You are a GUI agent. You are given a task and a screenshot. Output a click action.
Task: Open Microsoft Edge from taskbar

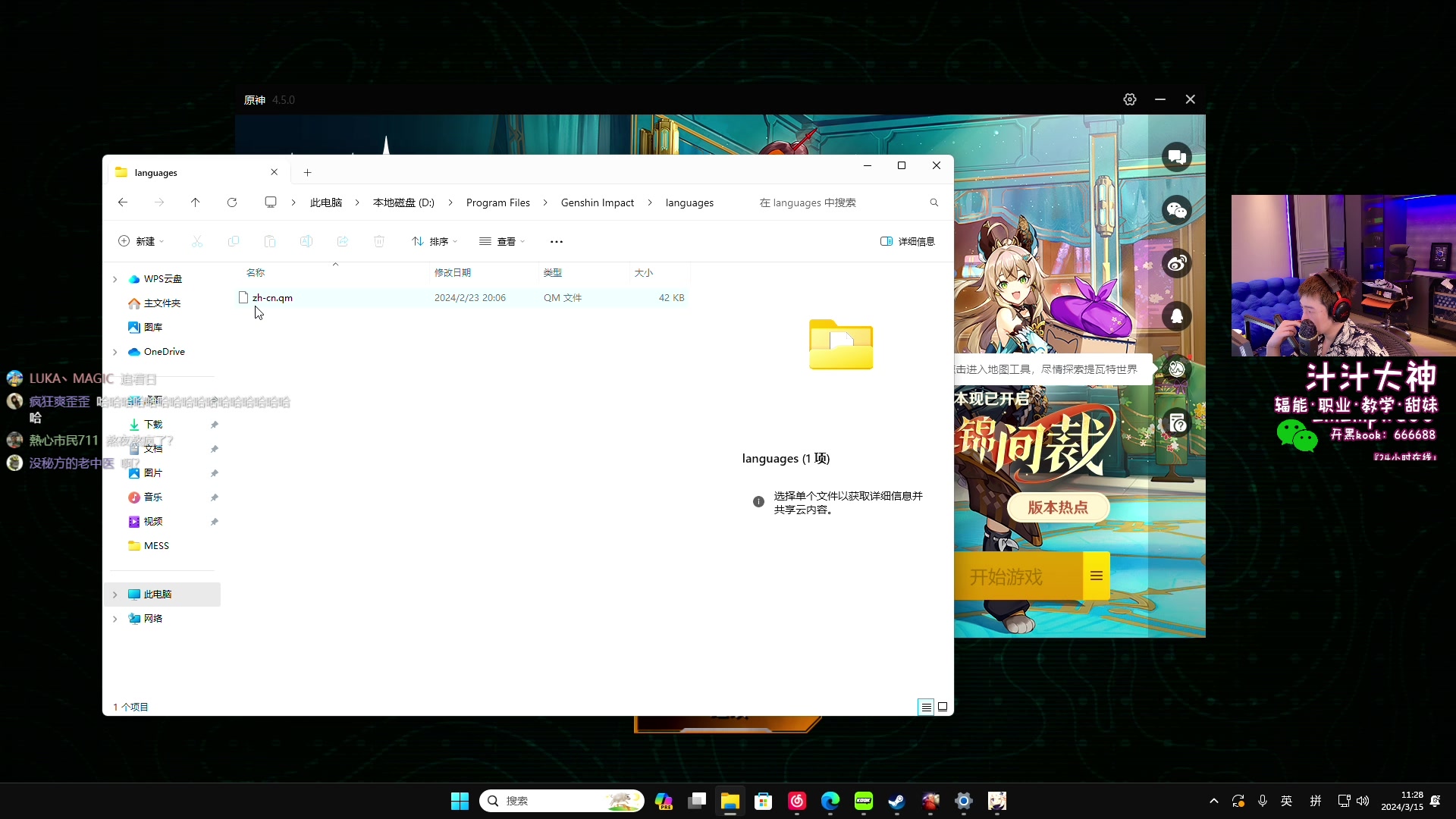coord(830,801)
